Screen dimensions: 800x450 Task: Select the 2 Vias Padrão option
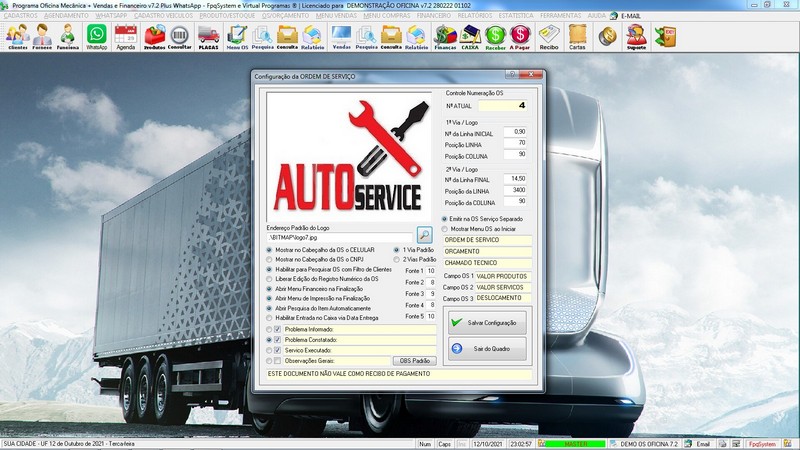pos(396,259)
